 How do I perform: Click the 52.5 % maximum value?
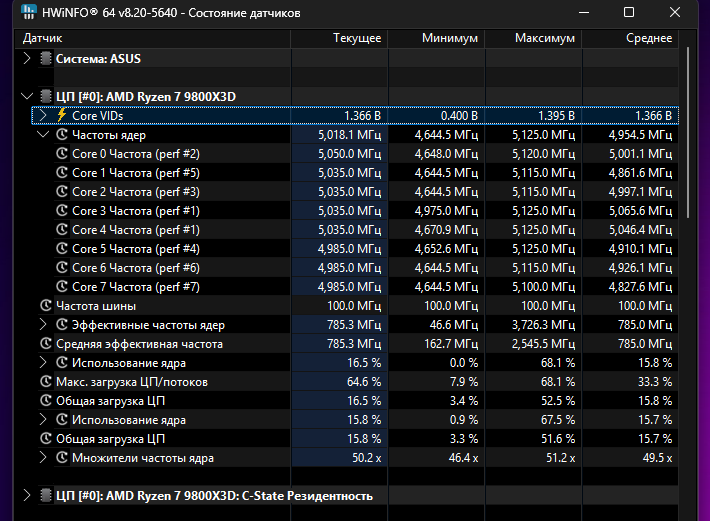[558, 401]
